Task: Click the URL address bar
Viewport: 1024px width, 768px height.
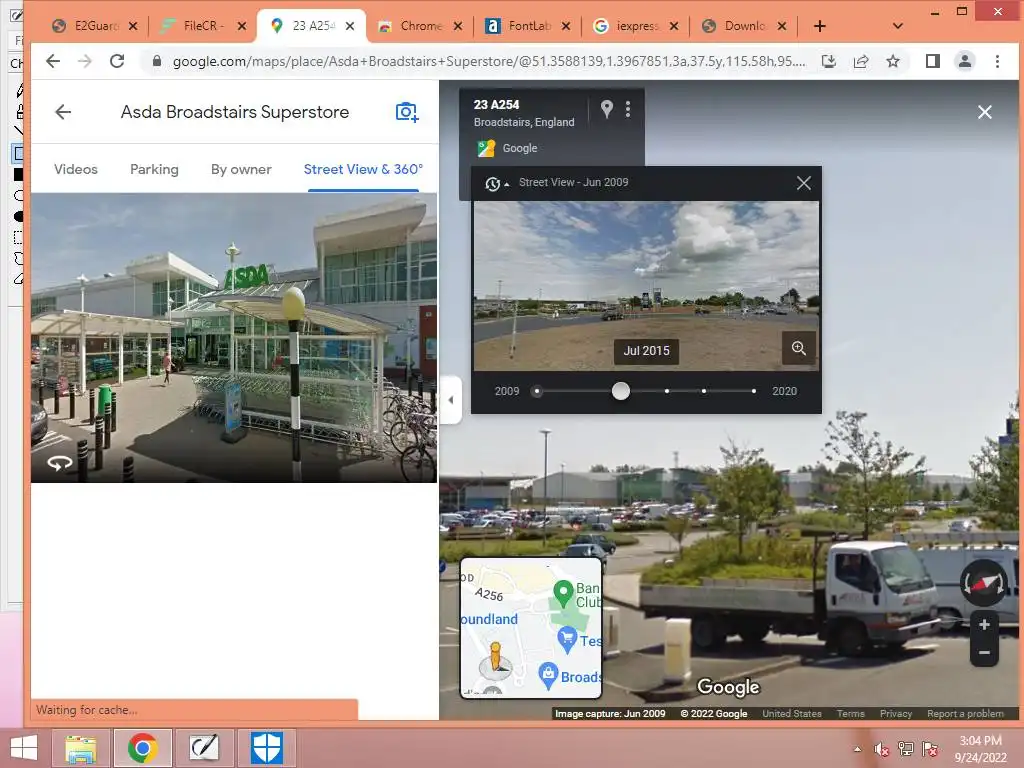Action: coord(488,61)
